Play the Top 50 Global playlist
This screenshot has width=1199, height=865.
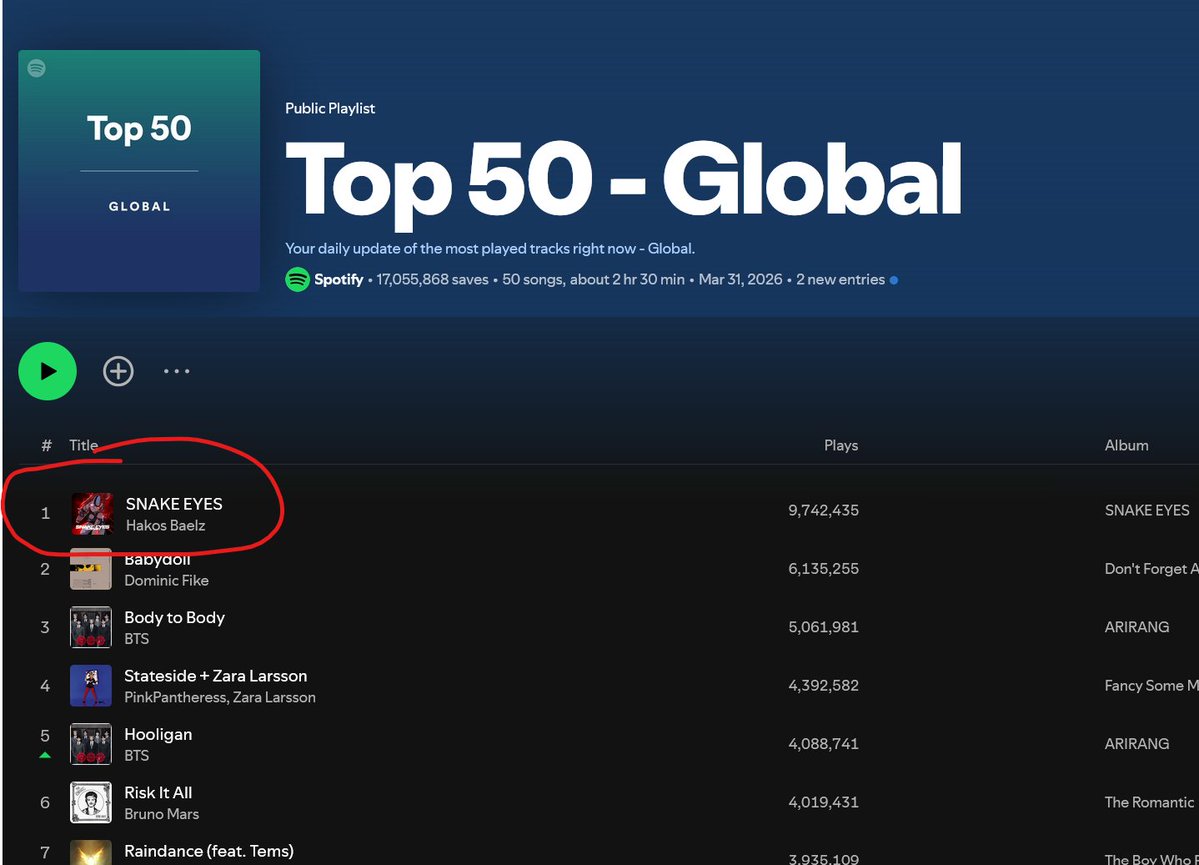[x=47, y=371]
